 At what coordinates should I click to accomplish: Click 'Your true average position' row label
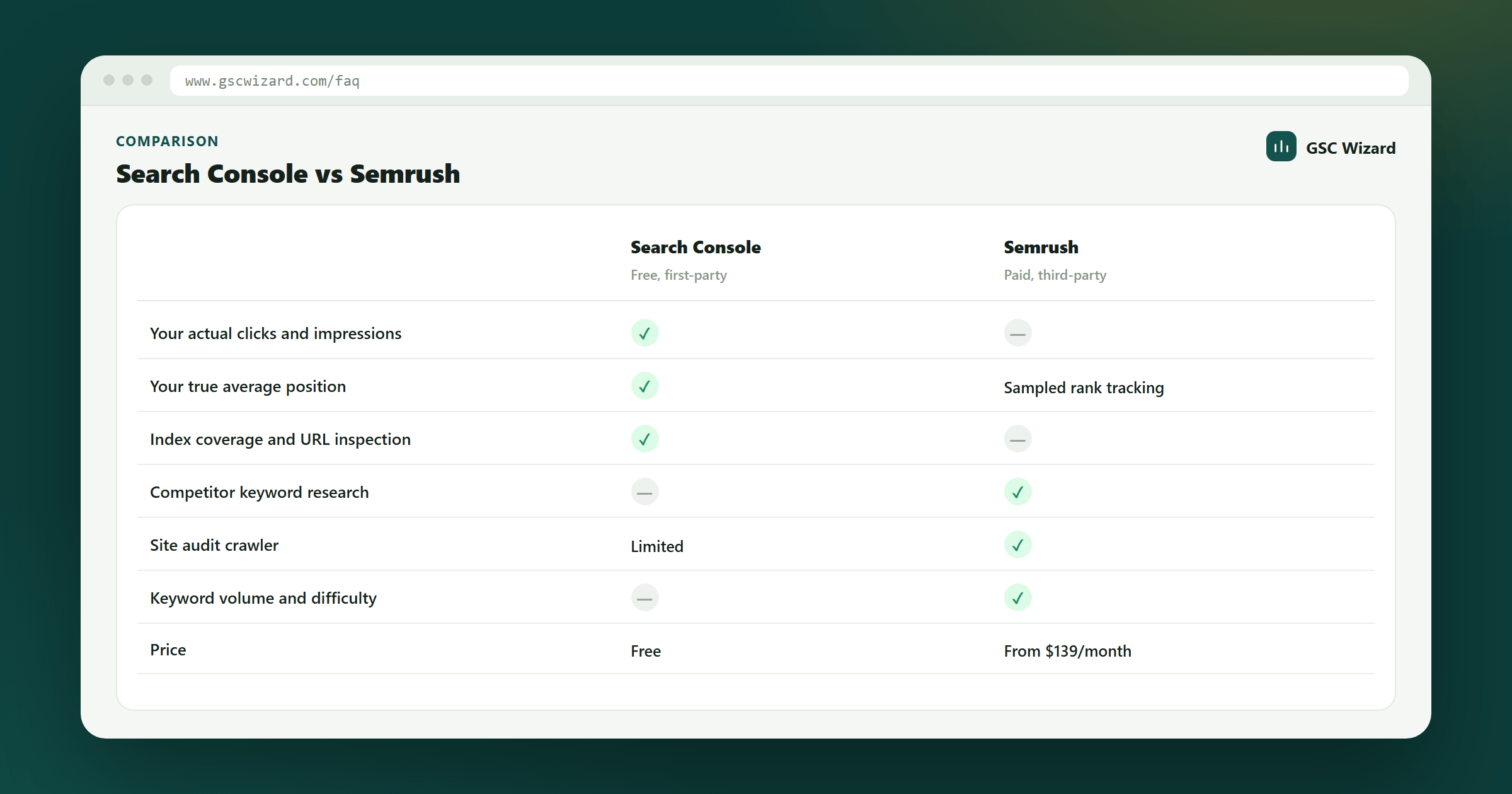point(248,386)
